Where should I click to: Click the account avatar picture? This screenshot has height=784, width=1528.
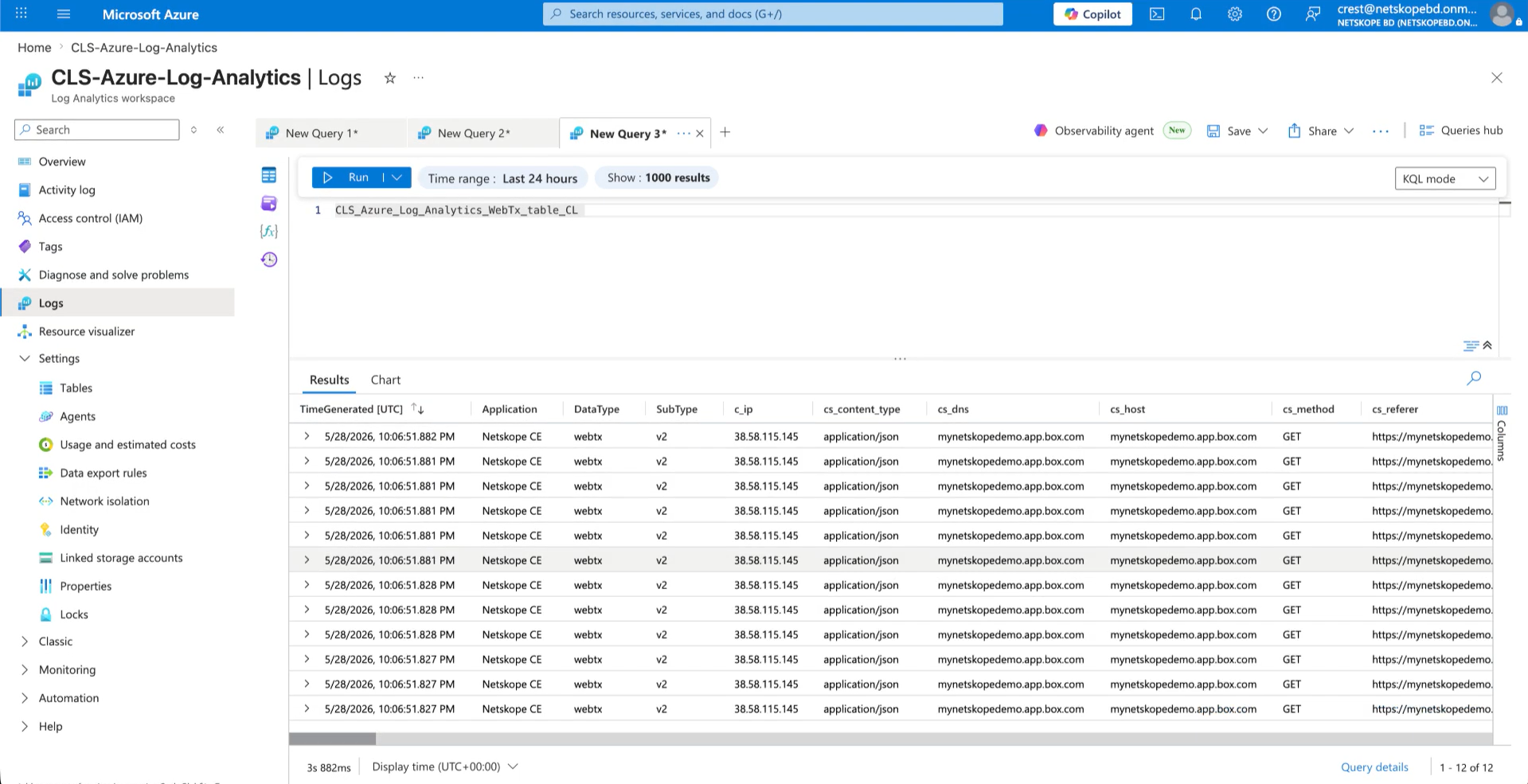pos(1503,14)
